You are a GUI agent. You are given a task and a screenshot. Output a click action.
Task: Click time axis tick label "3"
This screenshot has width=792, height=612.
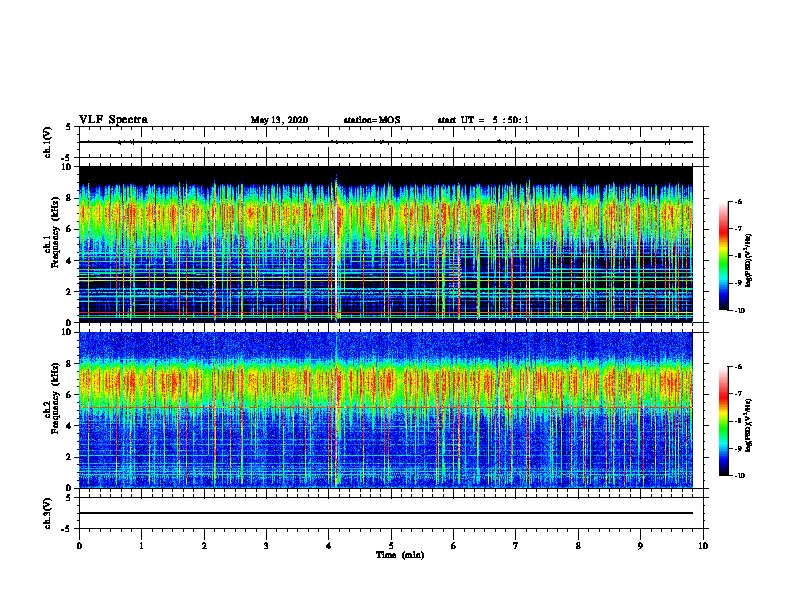(266, 546)
